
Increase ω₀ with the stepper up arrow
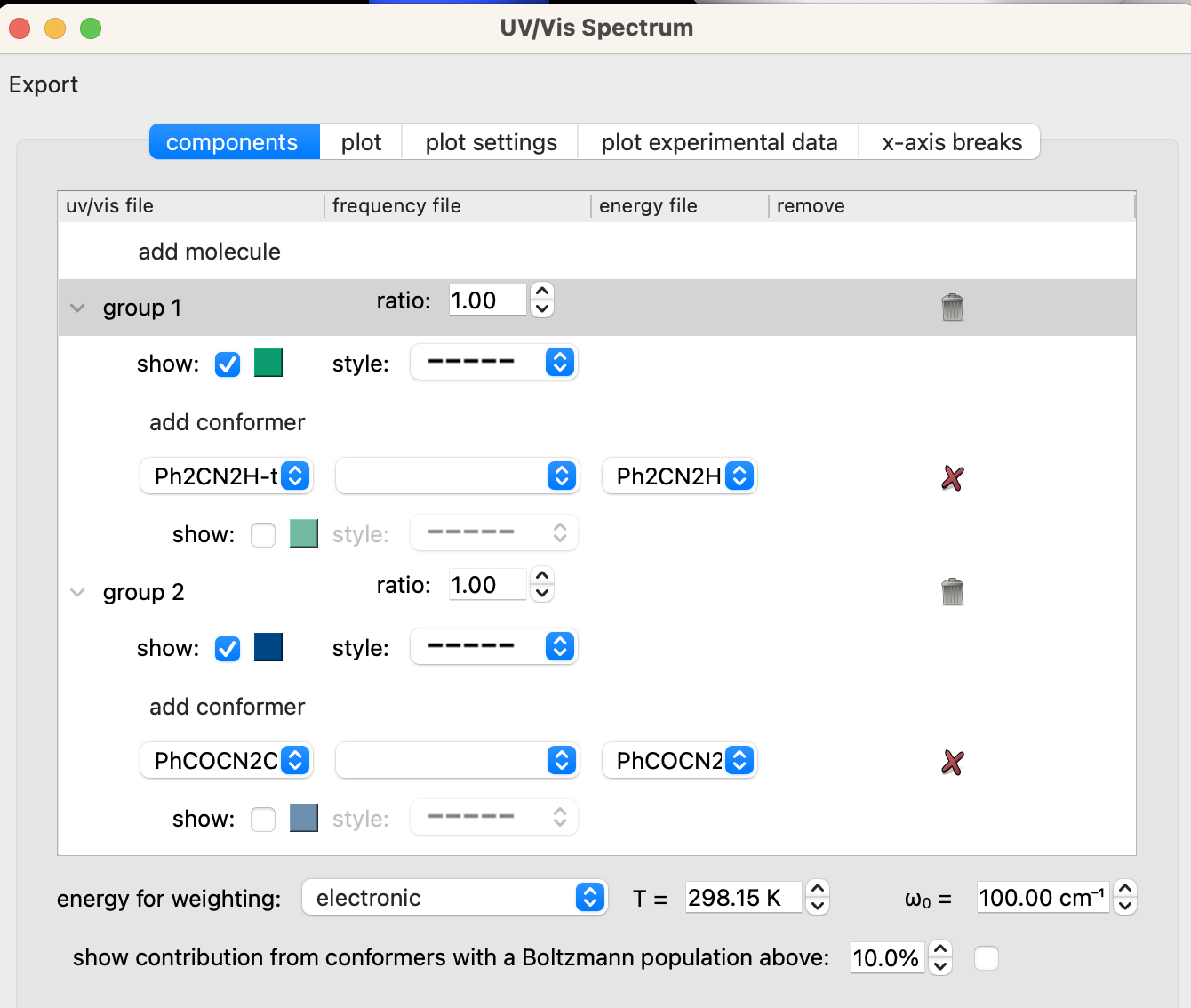click(x=1125, y=889)
